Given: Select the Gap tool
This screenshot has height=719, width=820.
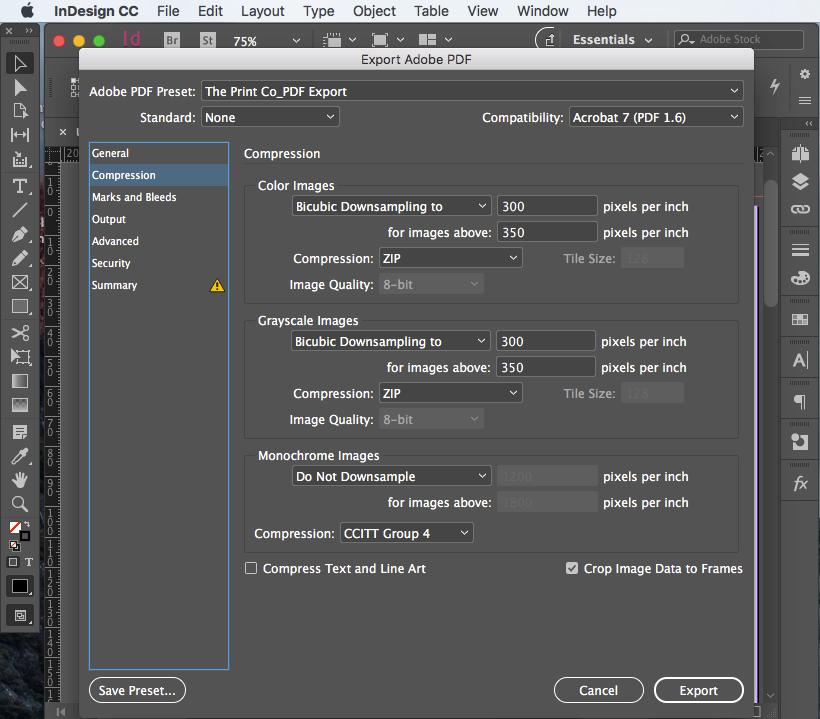Looking at the screenshot, I should 20,135.
